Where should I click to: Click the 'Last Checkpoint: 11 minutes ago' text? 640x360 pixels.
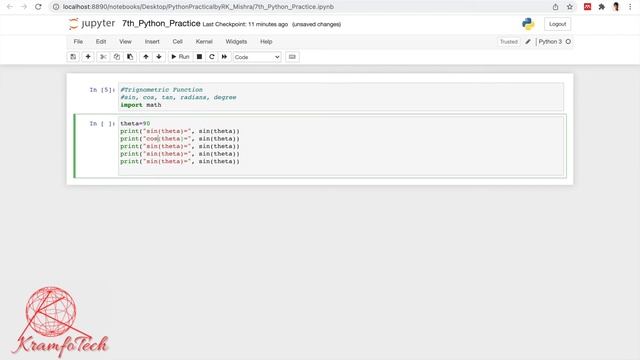click(245, 24)
